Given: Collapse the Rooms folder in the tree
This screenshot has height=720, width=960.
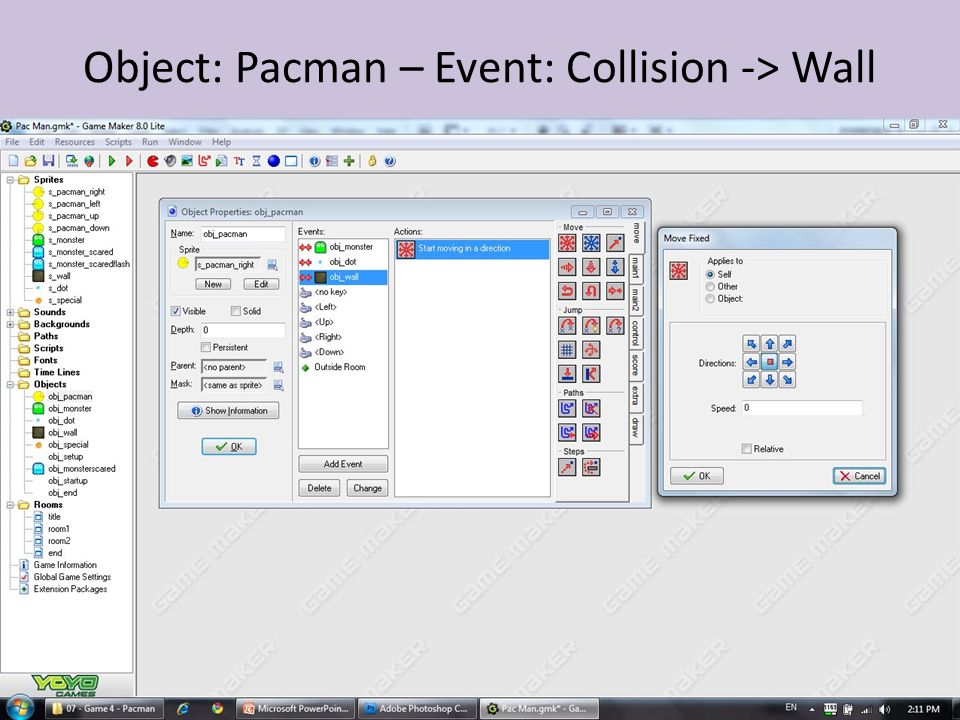Looking at the screenshot, I should pyautogui.click(x=10, y=505).
